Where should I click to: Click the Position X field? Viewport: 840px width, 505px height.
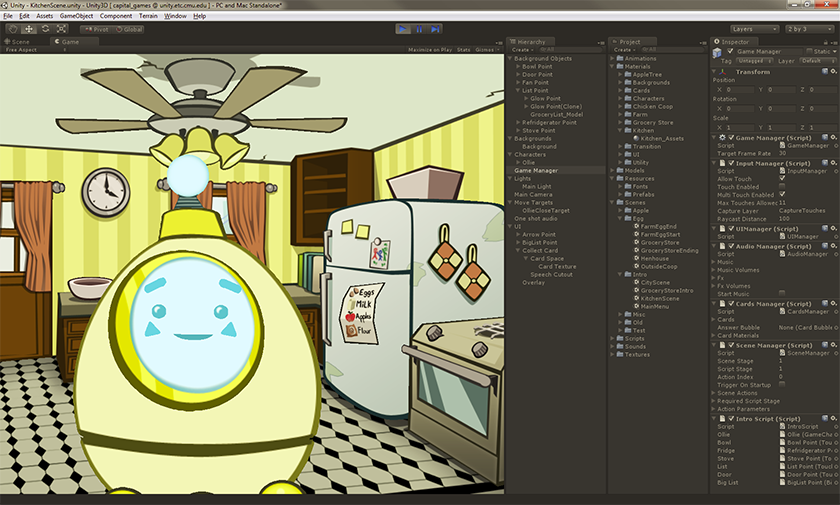click(x=739, y=89)
